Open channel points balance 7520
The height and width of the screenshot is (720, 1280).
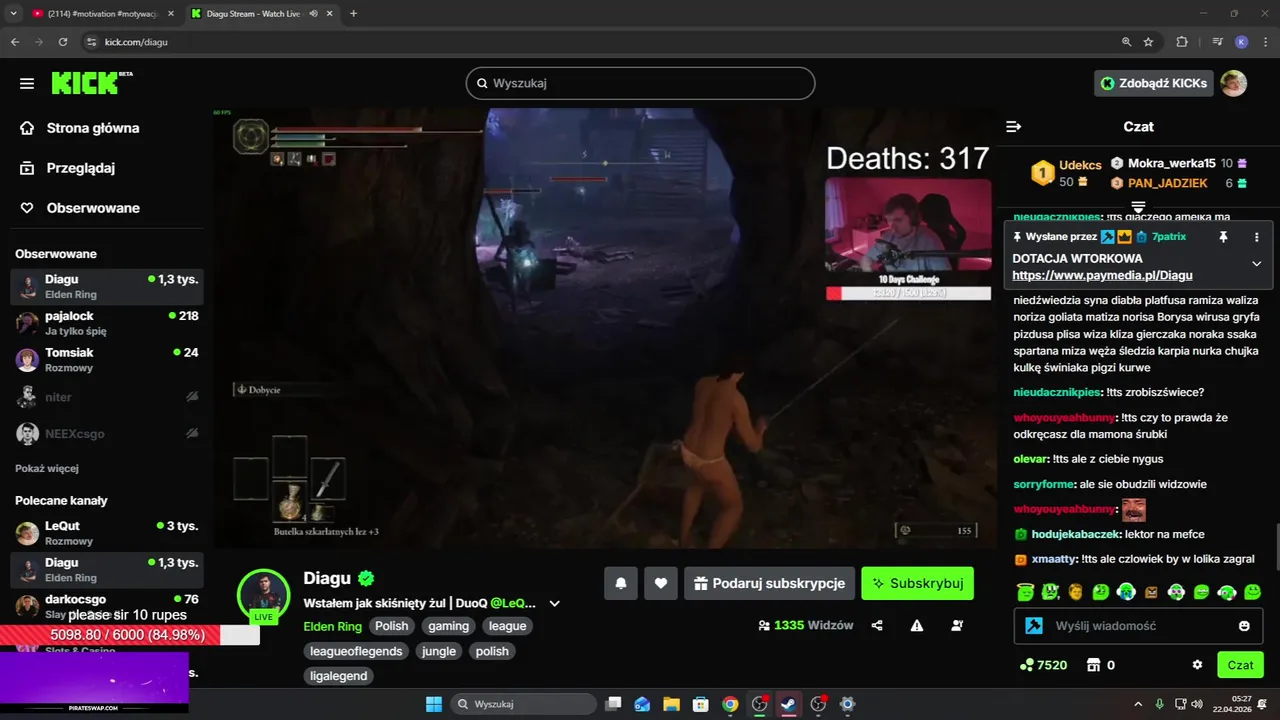click(1043, 665)
